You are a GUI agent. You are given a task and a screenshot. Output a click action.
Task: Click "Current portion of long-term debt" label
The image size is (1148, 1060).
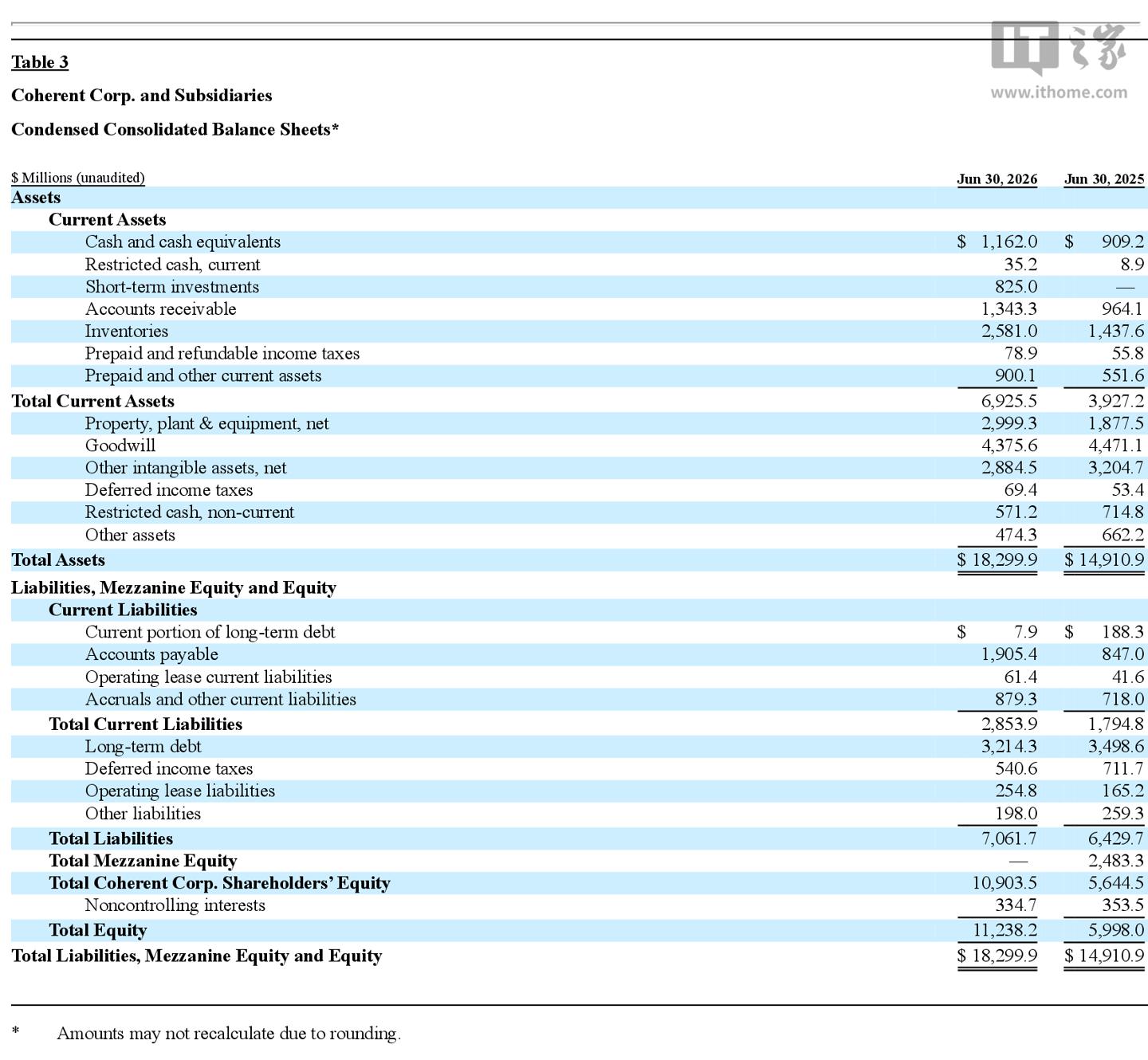click(x=210, y=633)
